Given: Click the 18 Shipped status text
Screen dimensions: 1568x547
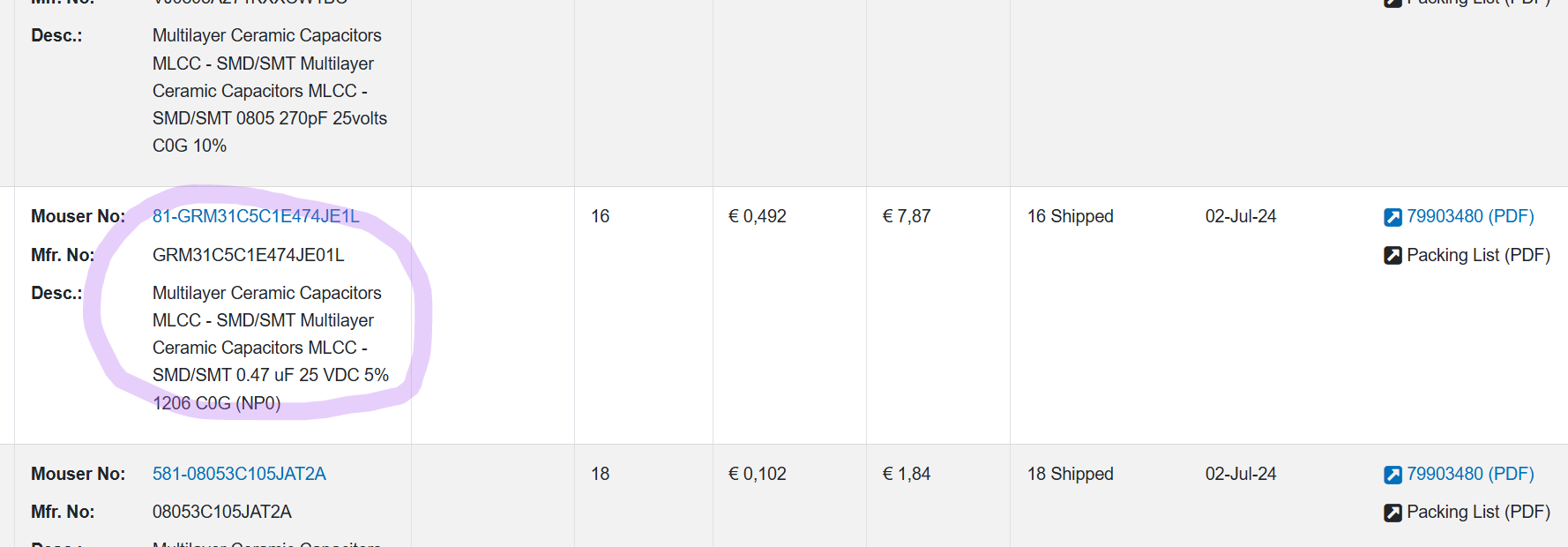Looking at the screenshot, I should coord(1071,474).
